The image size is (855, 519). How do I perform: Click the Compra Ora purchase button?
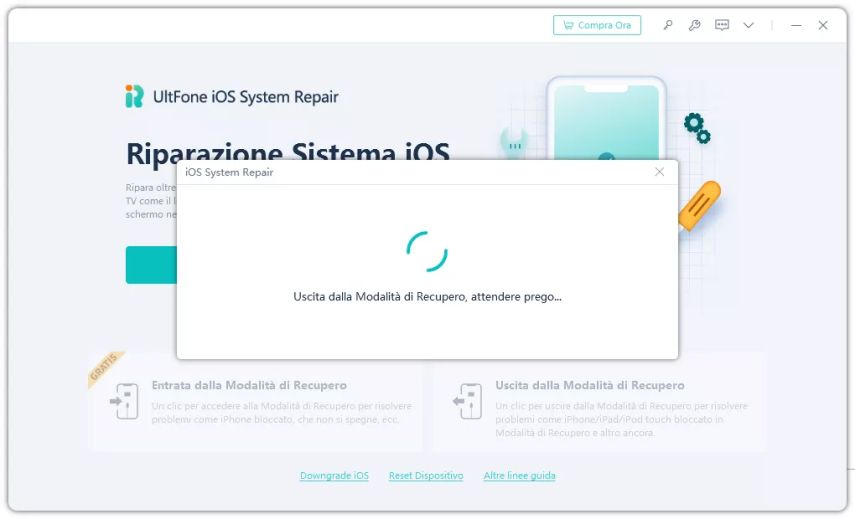[x=597, y=25]
